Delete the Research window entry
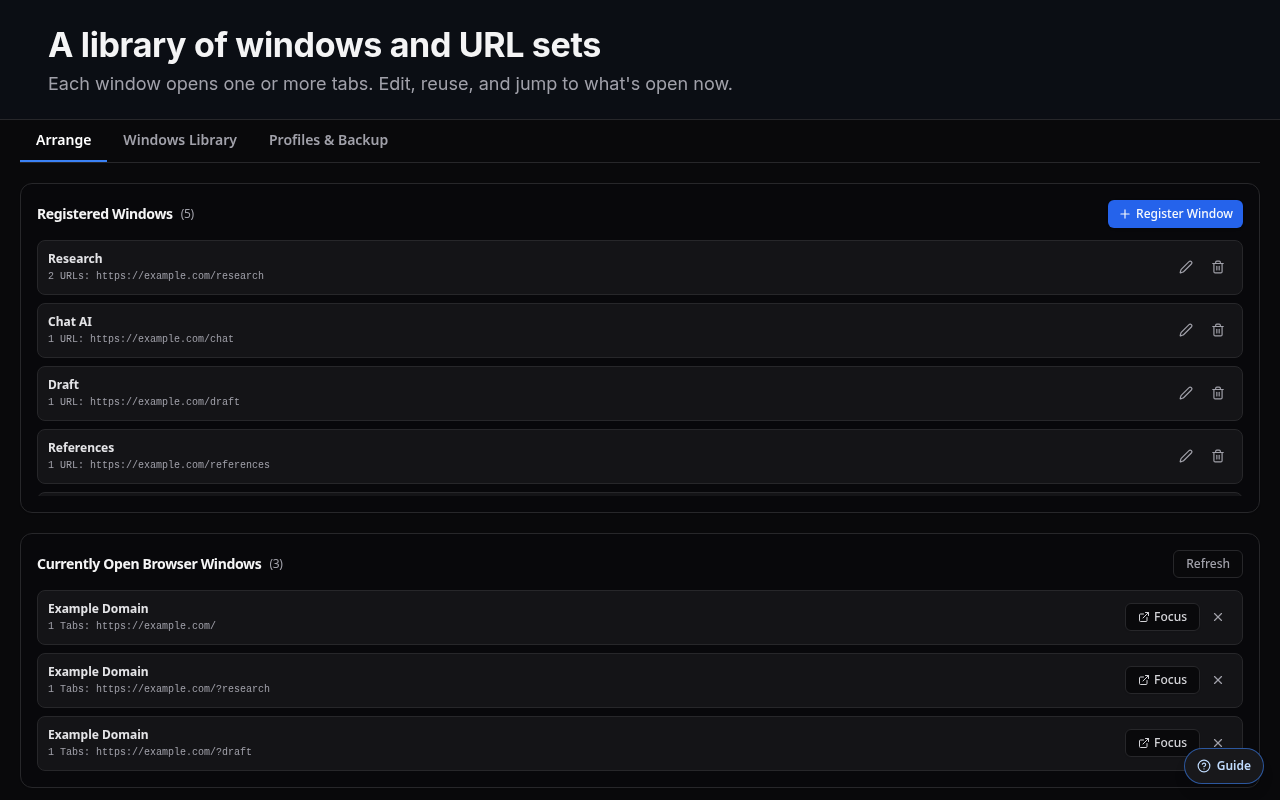Viewport: 1280px width, 800px height. 1218,267
